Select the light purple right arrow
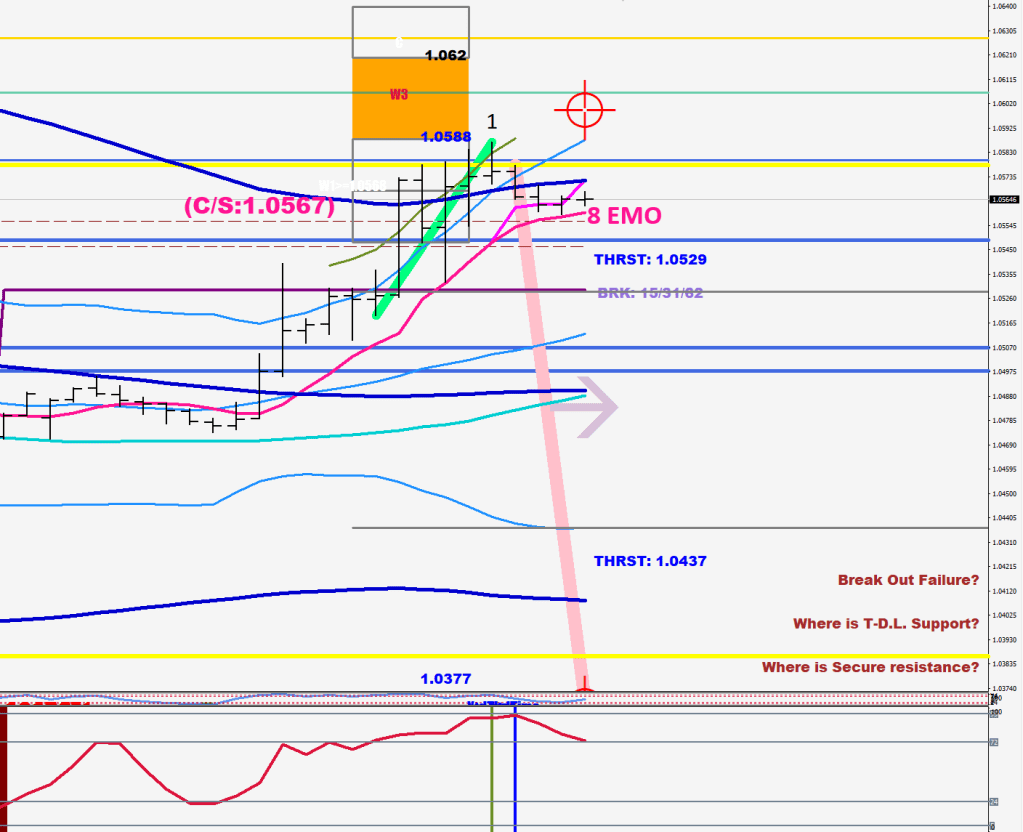The height and width of the screenshot is (832, 1023). 597,406
